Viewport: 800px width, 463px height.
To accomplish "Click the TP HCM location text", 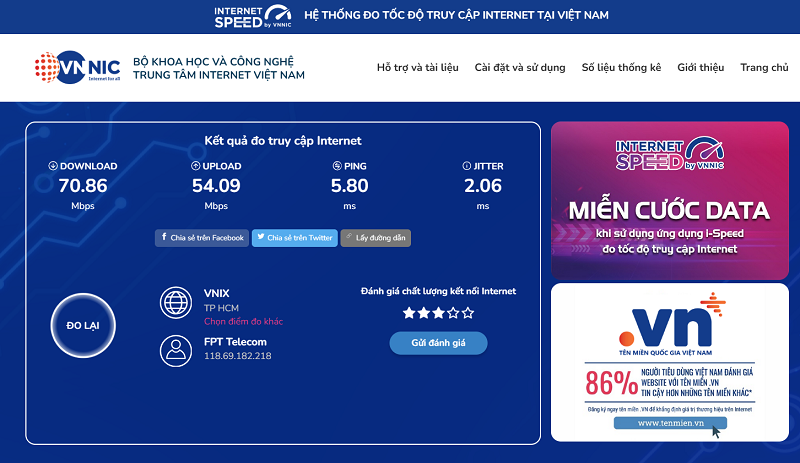I will 221,308.
